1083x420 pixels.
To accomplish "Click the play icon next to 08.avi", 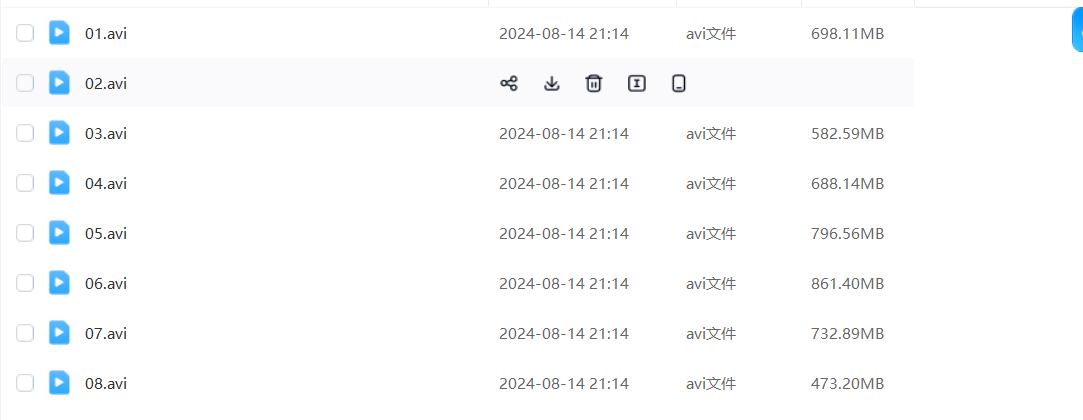I will [60, 383].
